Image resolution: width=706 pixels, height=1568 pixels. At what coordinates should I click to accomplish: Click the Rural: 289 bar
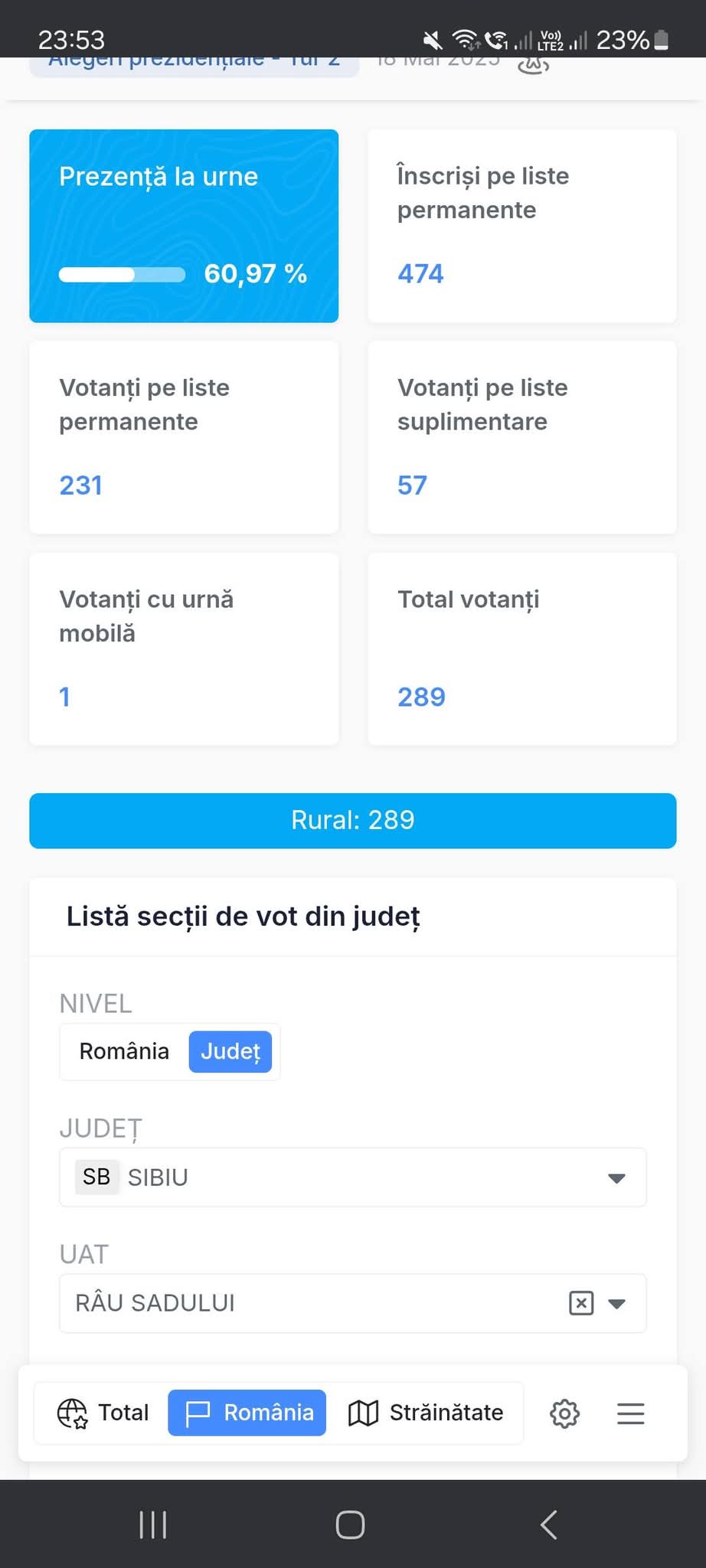[x=353, y=821]
